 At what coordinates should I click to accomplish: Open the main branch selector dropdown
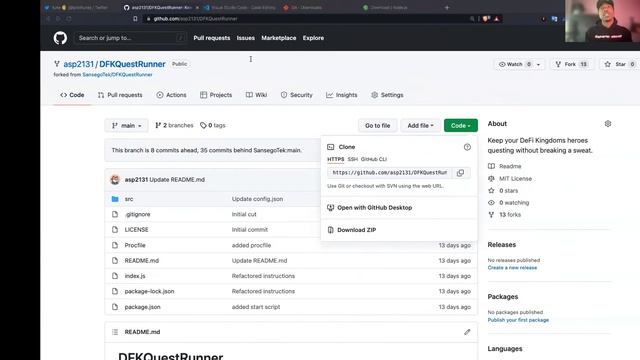(x=127, y=126)
